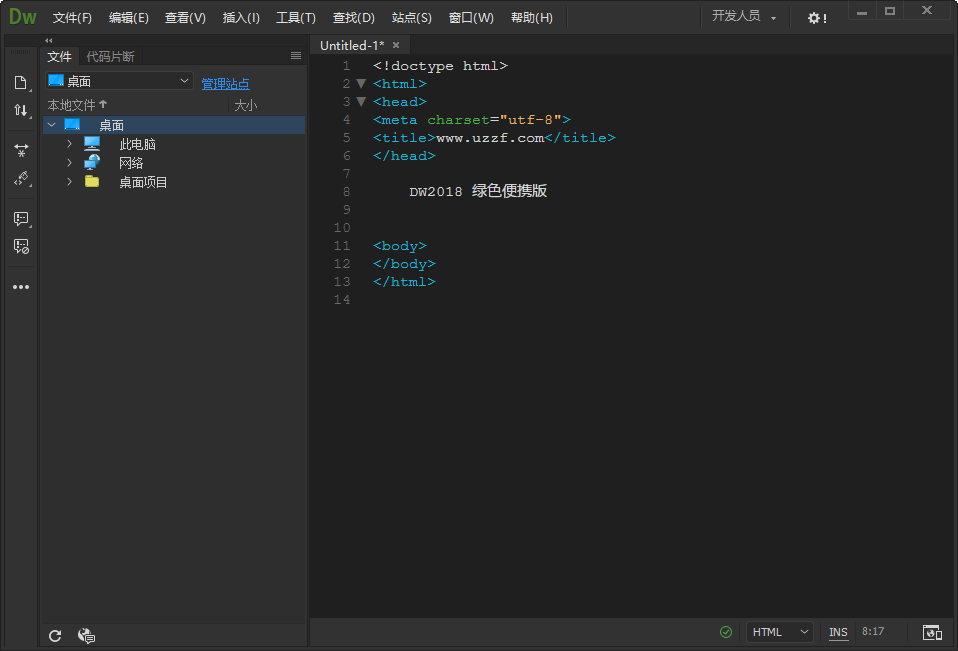Open the file management icon in left toolbar
Screen dimensions: 958x651
point(21,82)
